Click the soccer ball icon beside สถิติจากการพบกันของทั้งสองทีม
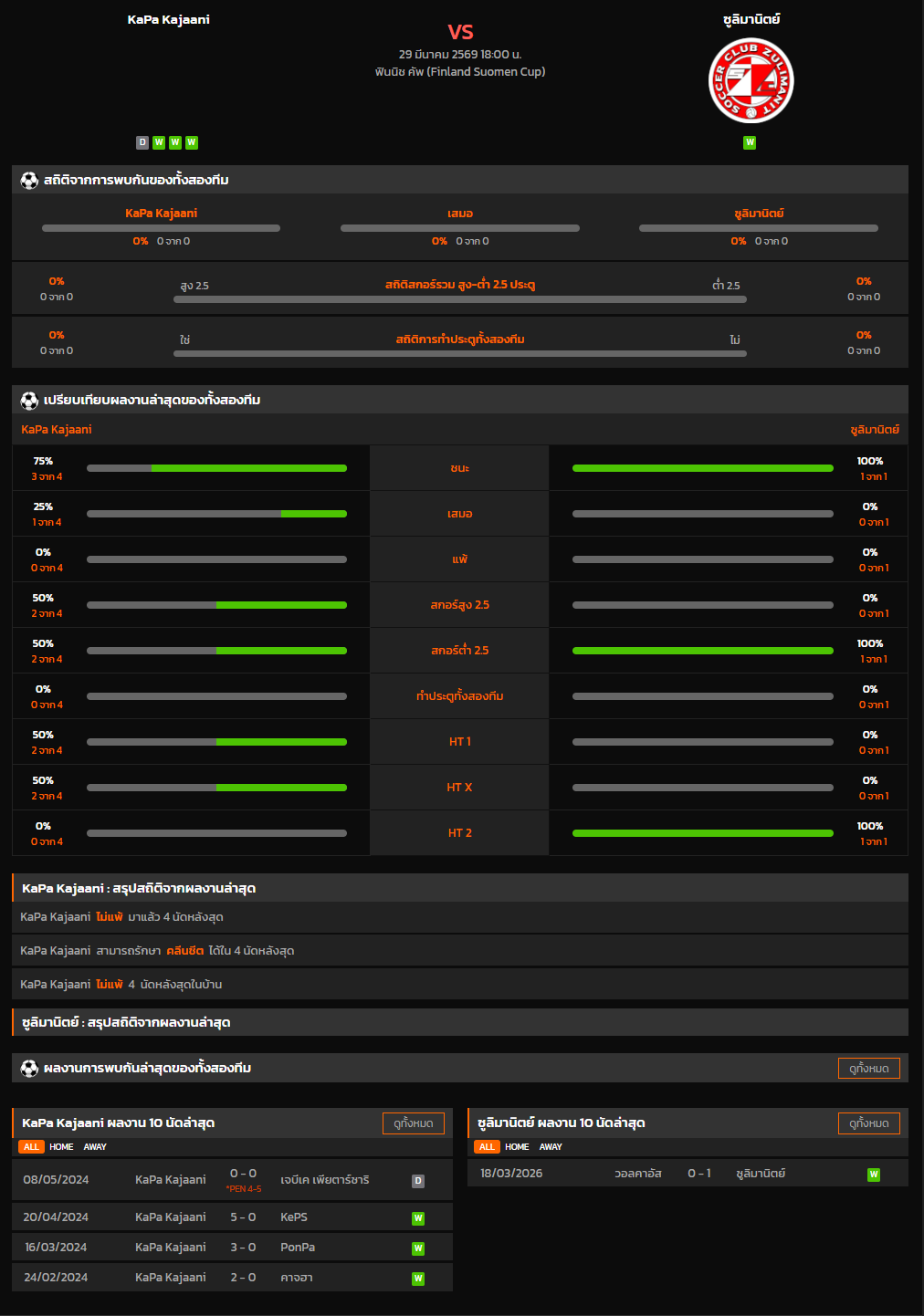The height and width of the screenshot is (1316, 924). pyautogui.click(x=29, y=180)
